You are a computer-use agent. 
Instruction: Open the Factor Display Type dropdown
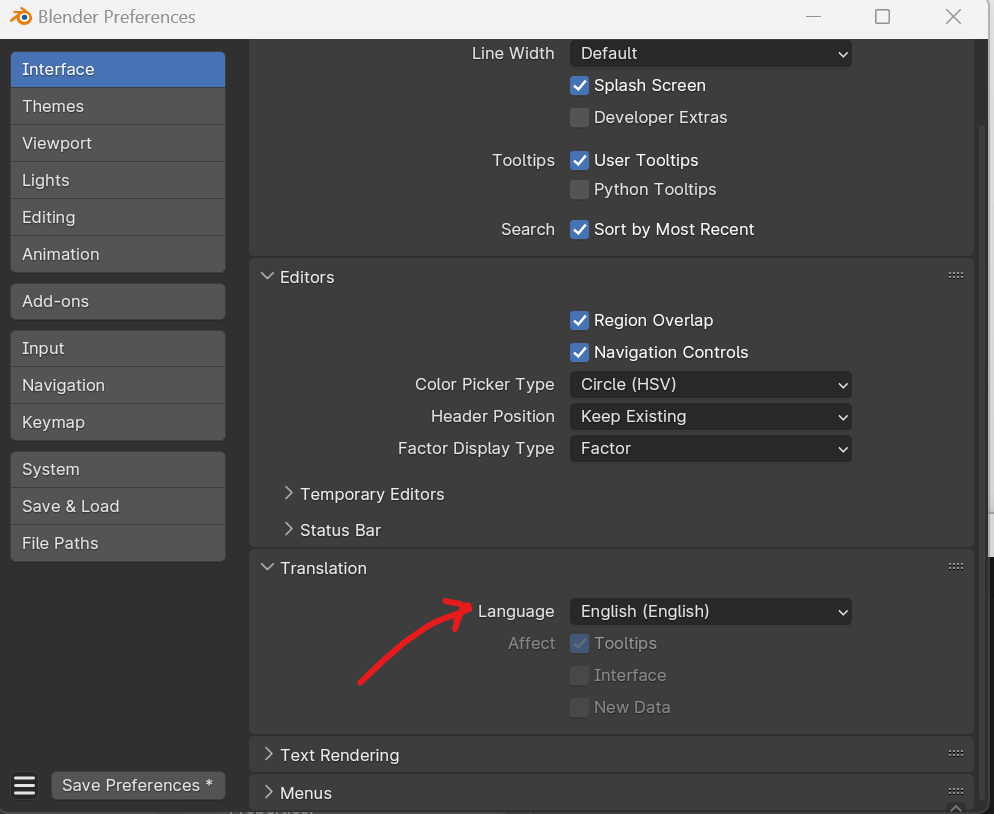coord(711,449)
